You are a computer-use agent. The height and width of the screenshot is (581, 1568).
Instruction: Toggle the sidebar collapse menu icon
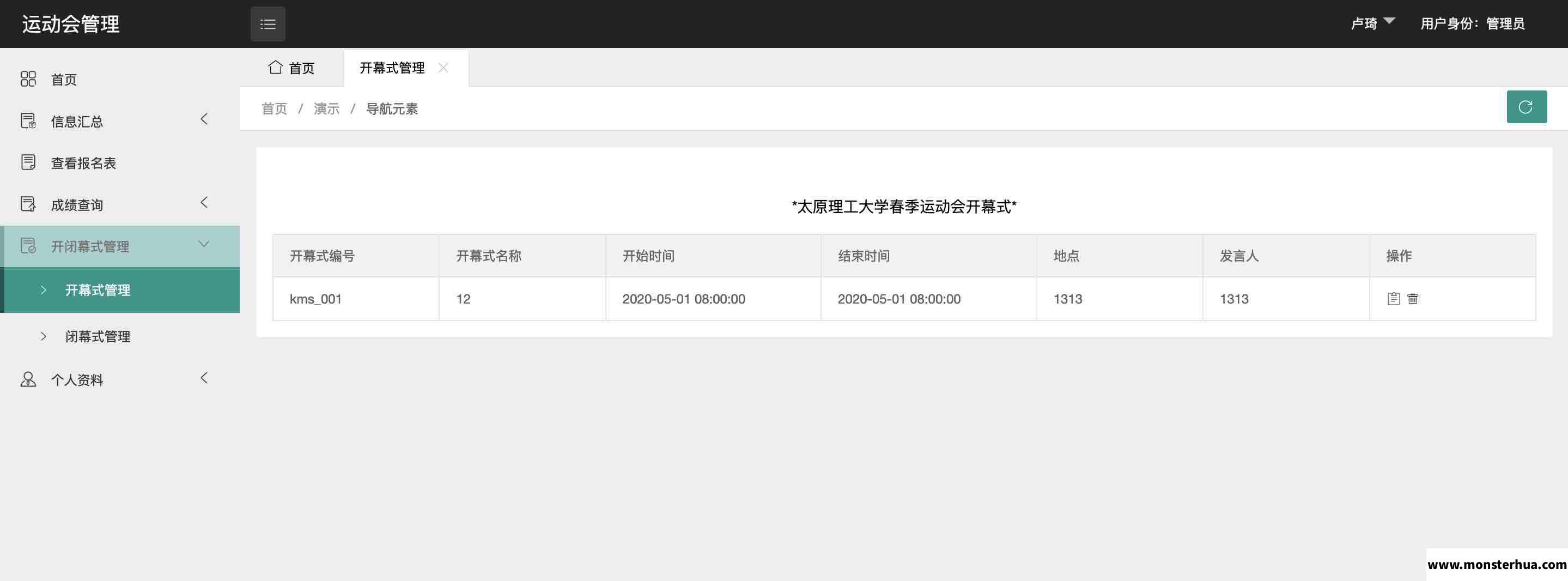pyautogui.click(x=268, y=25)
